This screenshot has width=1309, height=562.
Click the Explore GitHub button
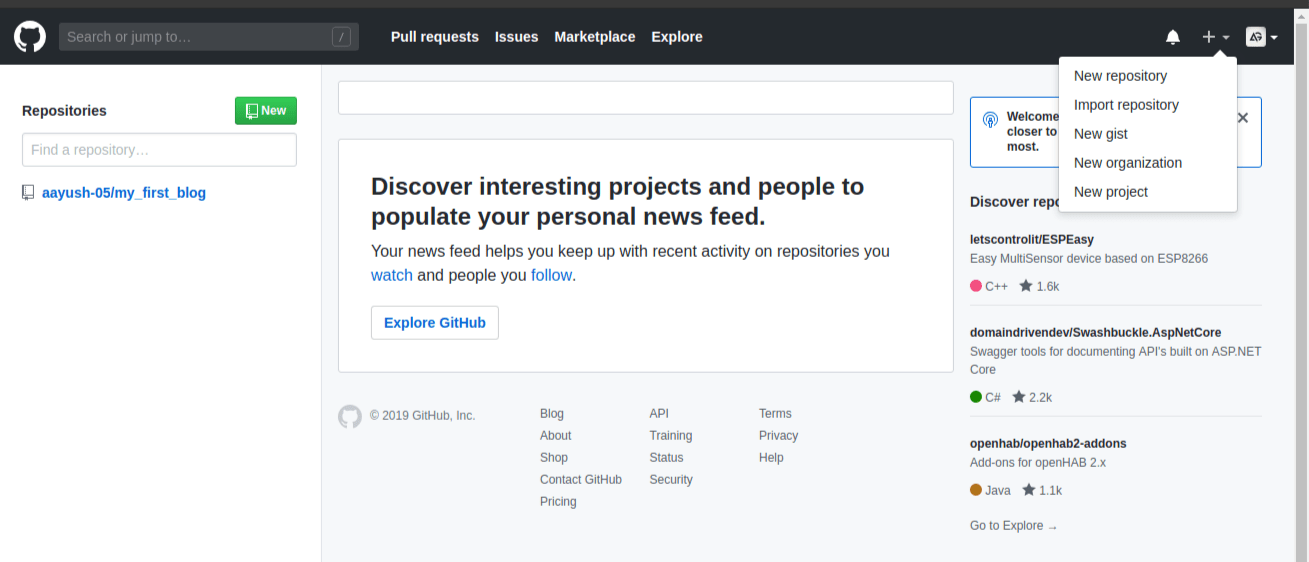point(435,323)
